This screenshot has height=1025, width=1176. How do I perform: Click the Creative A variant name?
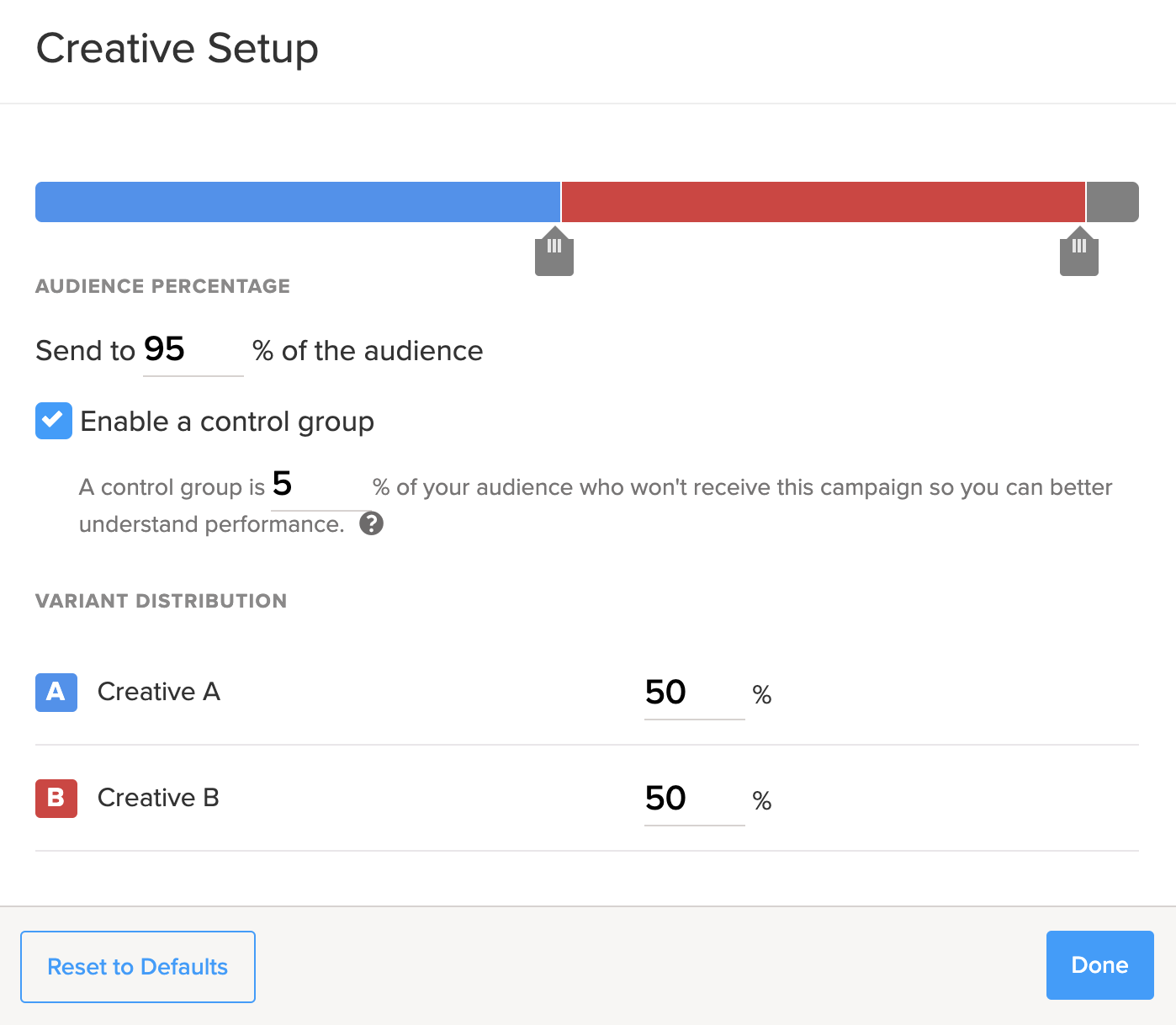159,692
